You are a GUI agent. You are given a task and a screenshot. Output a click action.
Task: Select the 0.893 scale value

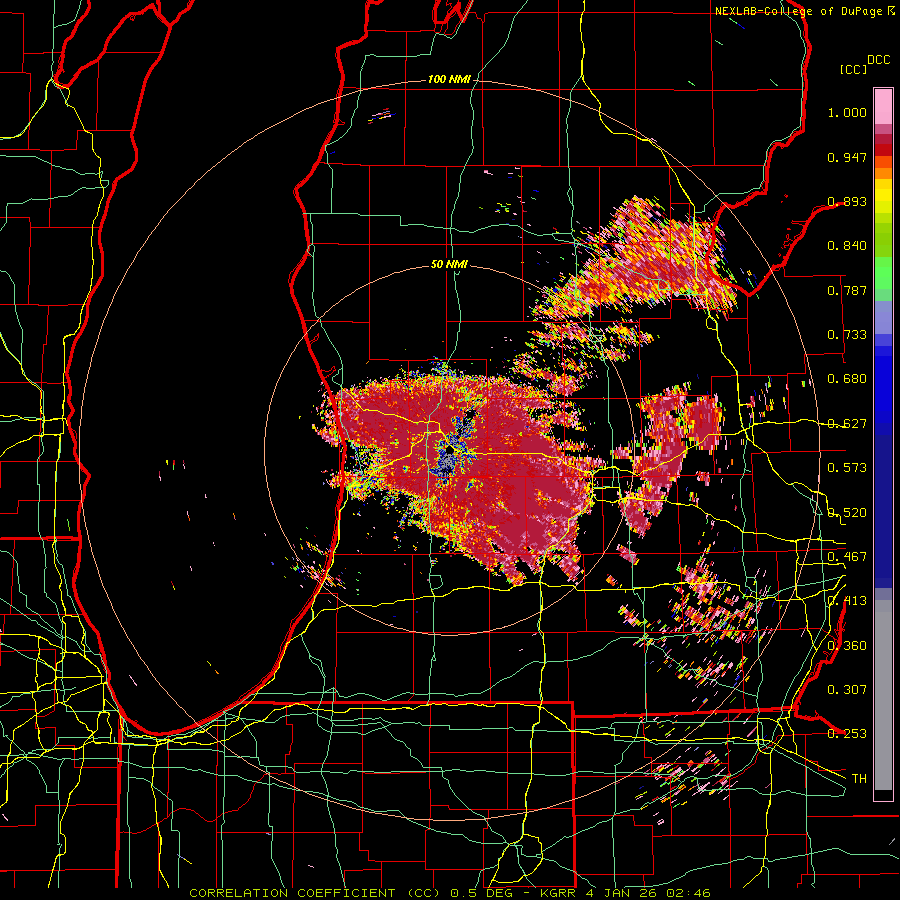click(847, 201)
